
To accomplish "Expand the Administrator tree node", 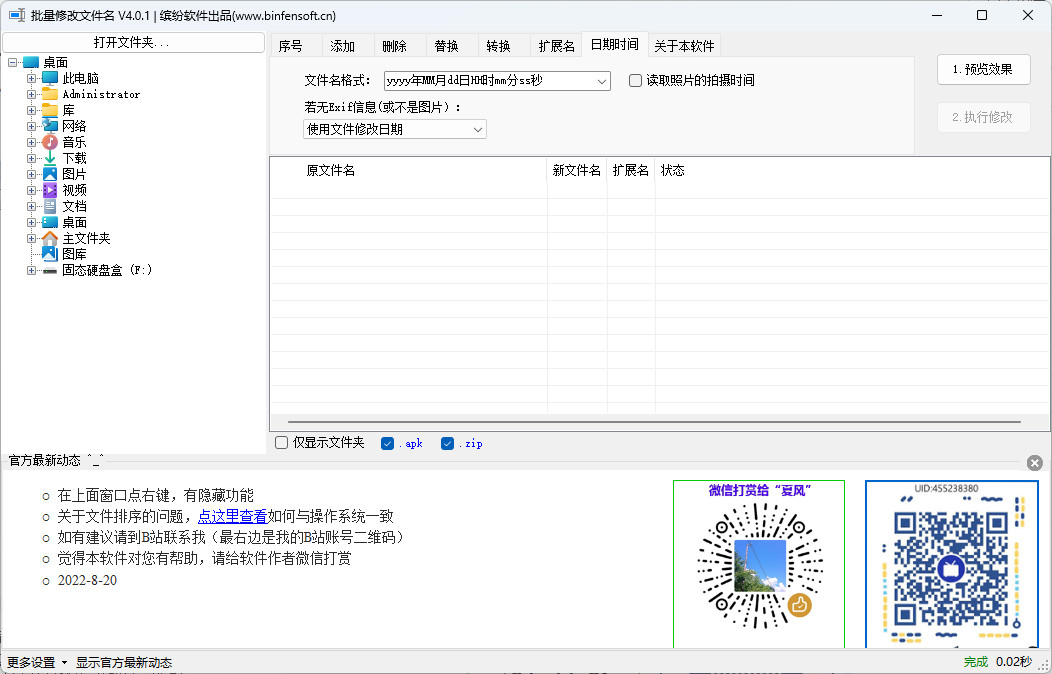I will [32, 95].
